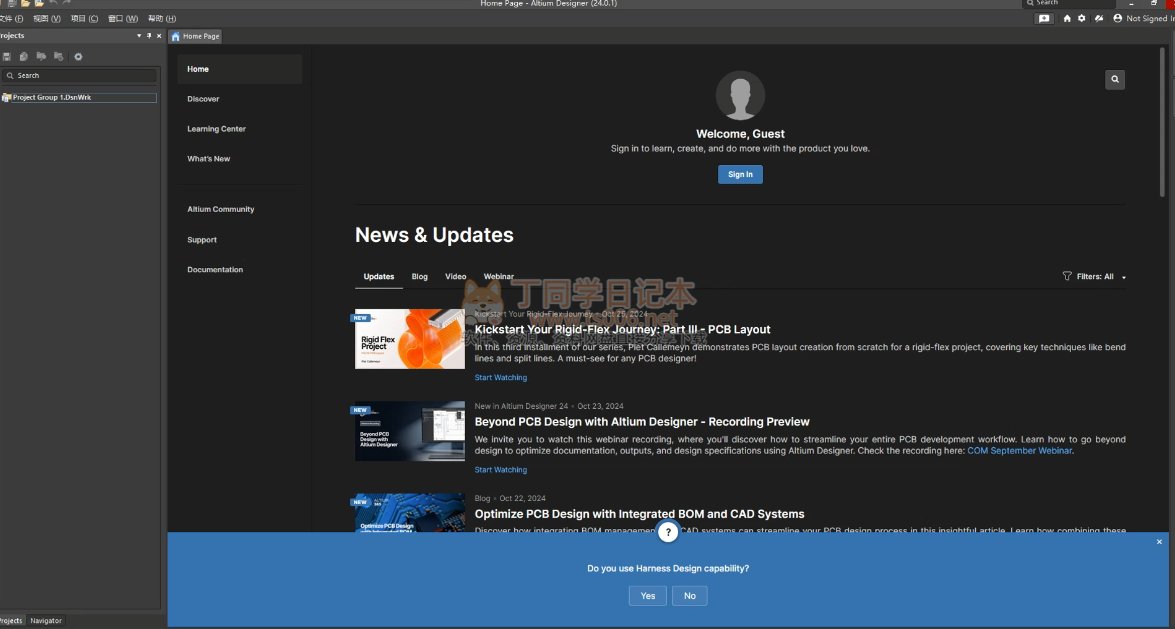Click the folder with arrow icon in Projects toolbar
The image size is (1175, 629).
tap(41, 56)
